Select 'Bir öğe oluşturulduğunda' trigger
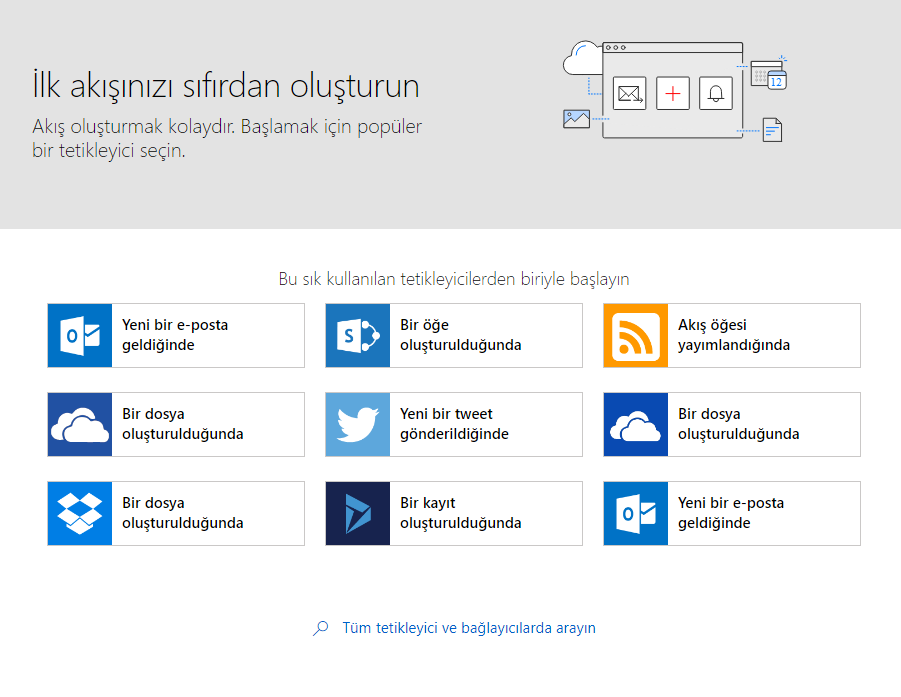Screen dimensions: 901x697 click(454, 336)
